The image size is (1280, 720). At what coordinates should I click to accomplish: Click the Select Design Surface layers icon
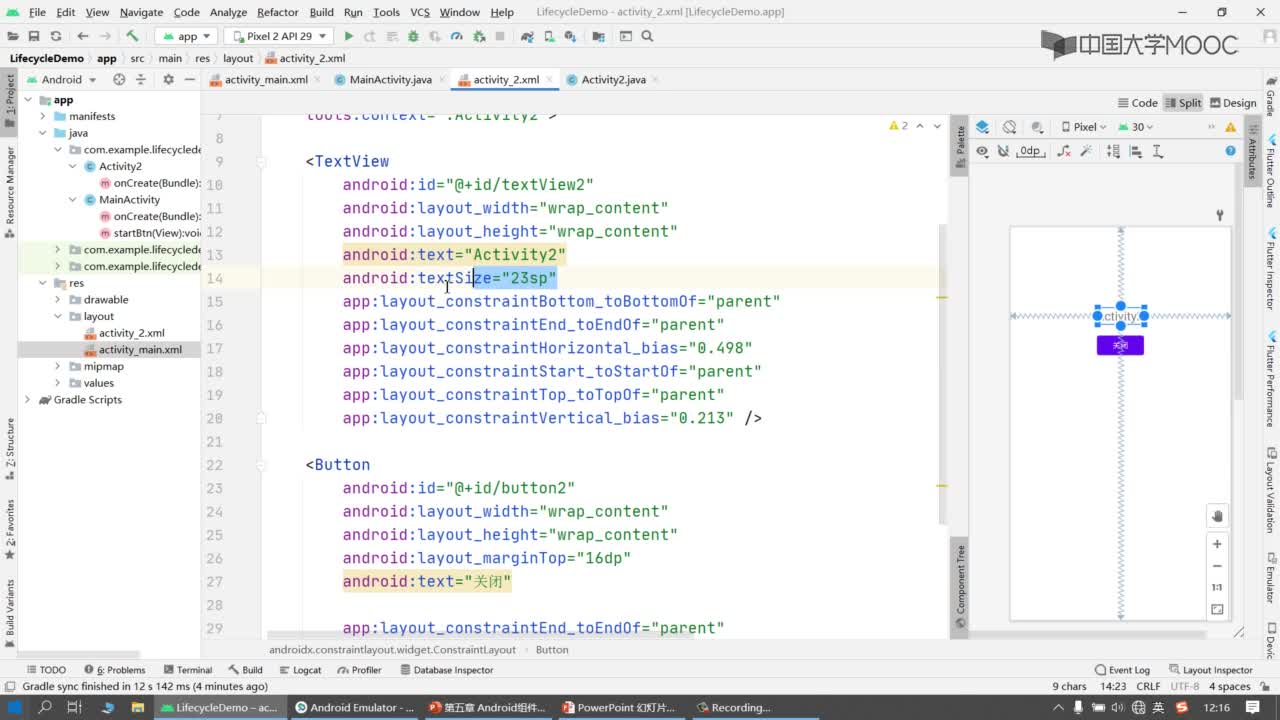click(x=982, y=127)
